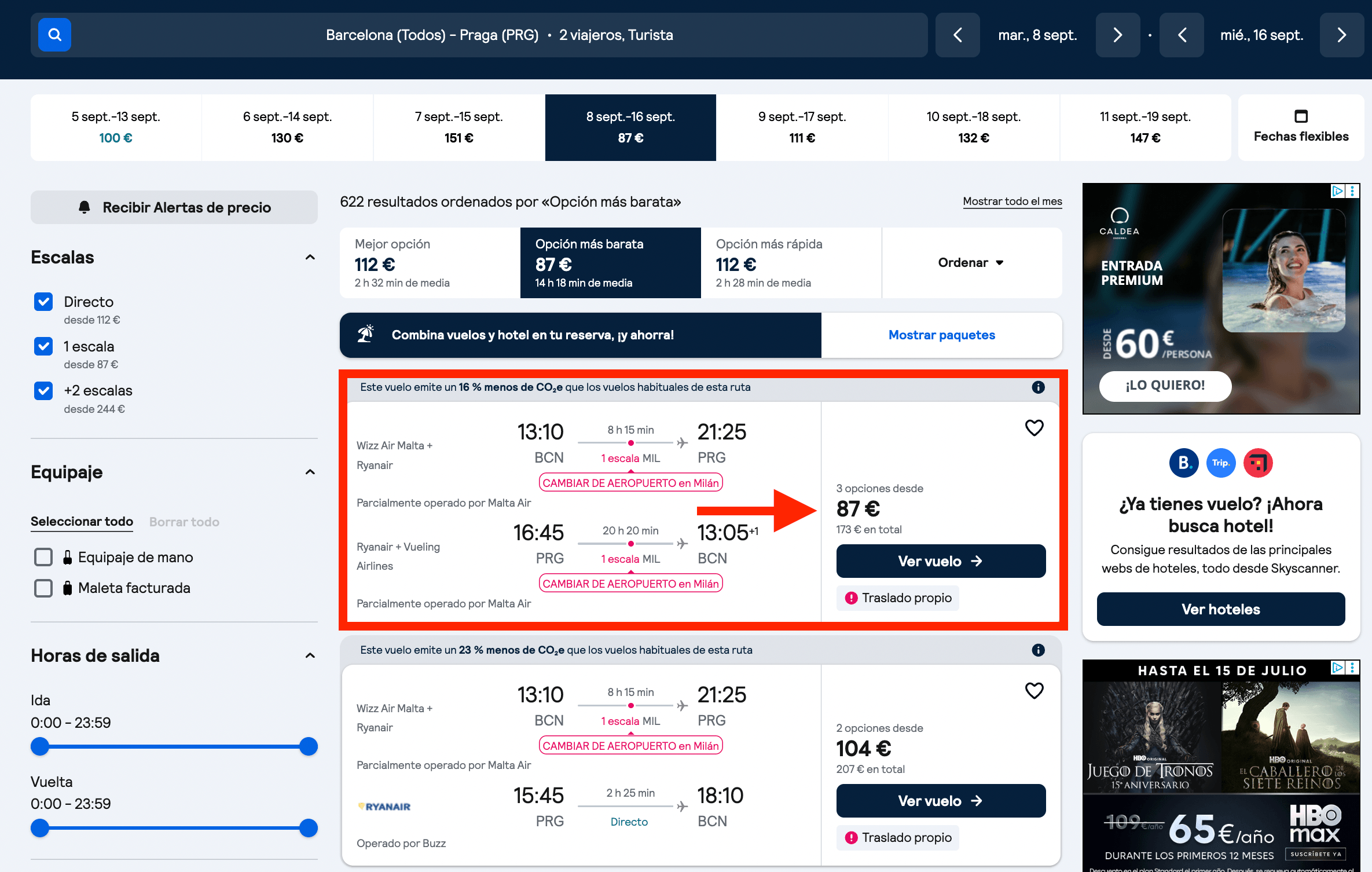Uncheck the +2 escalas filter
The image size is (1372, 872).
(43, 391)
